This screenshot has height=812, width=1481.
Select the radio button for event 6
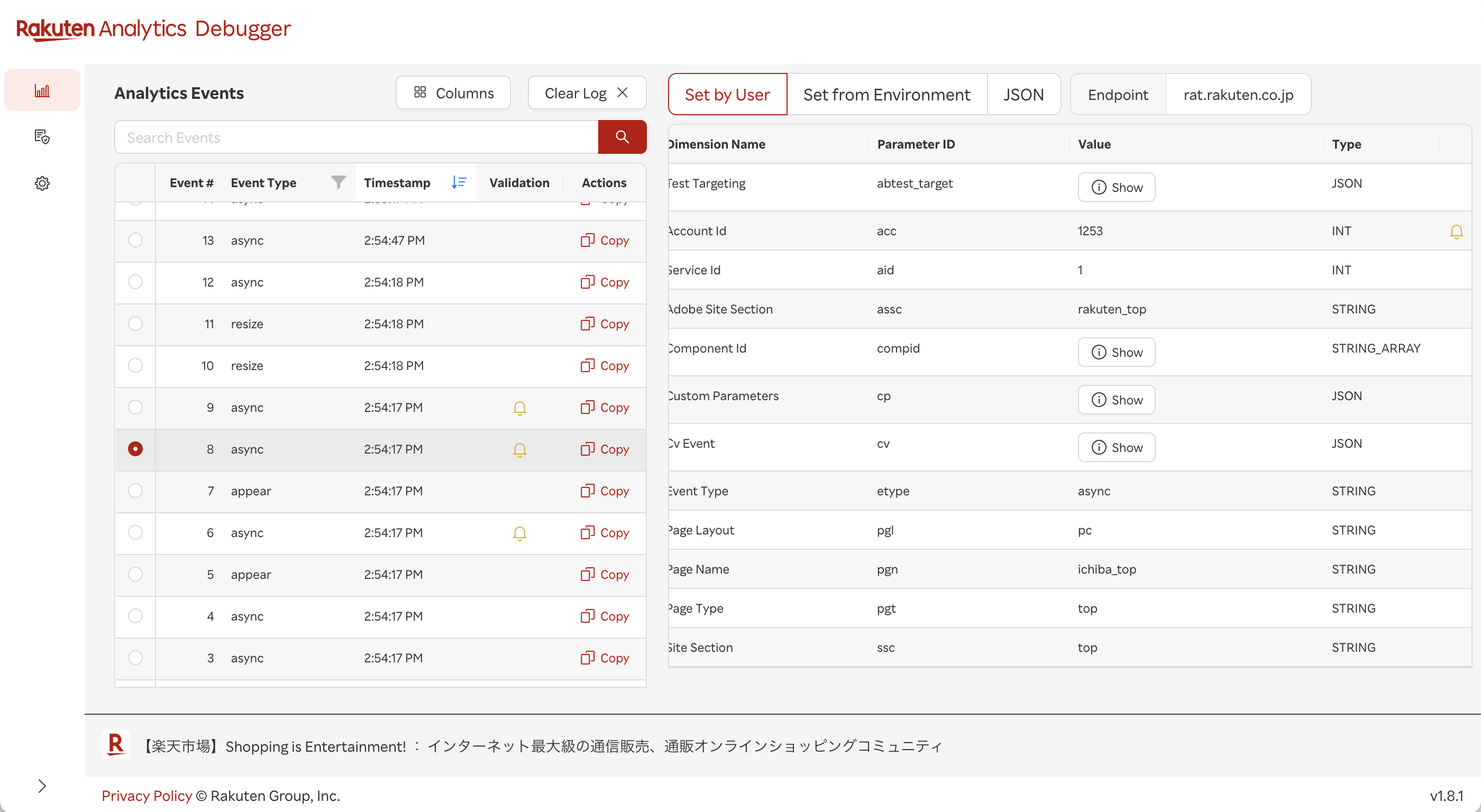click(x=135, y=532)
